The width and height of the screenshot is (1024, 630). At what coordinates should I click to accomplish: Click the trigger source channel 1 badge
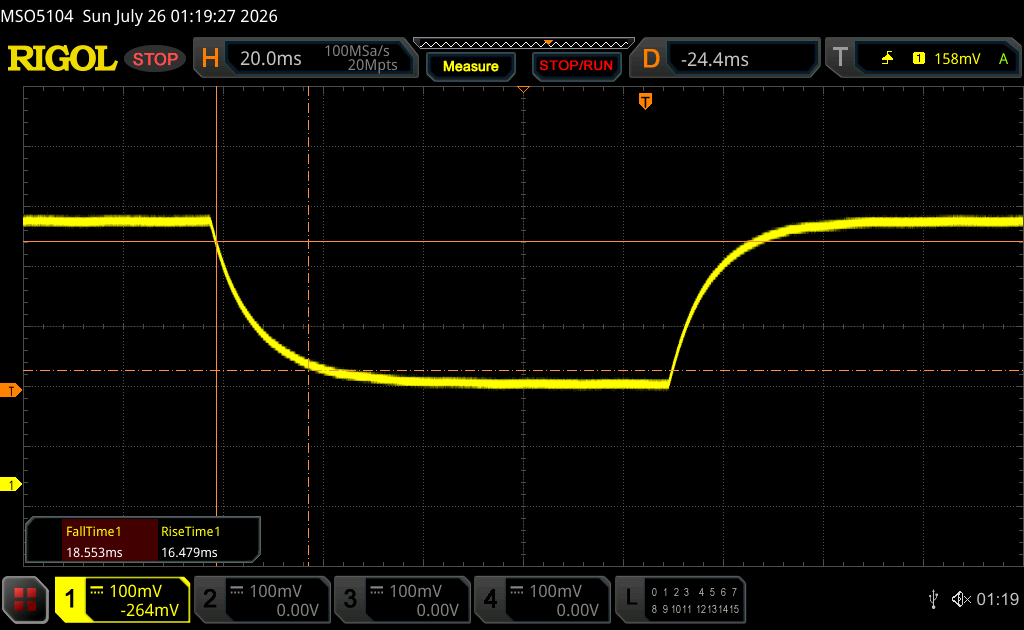coord(919,59)
